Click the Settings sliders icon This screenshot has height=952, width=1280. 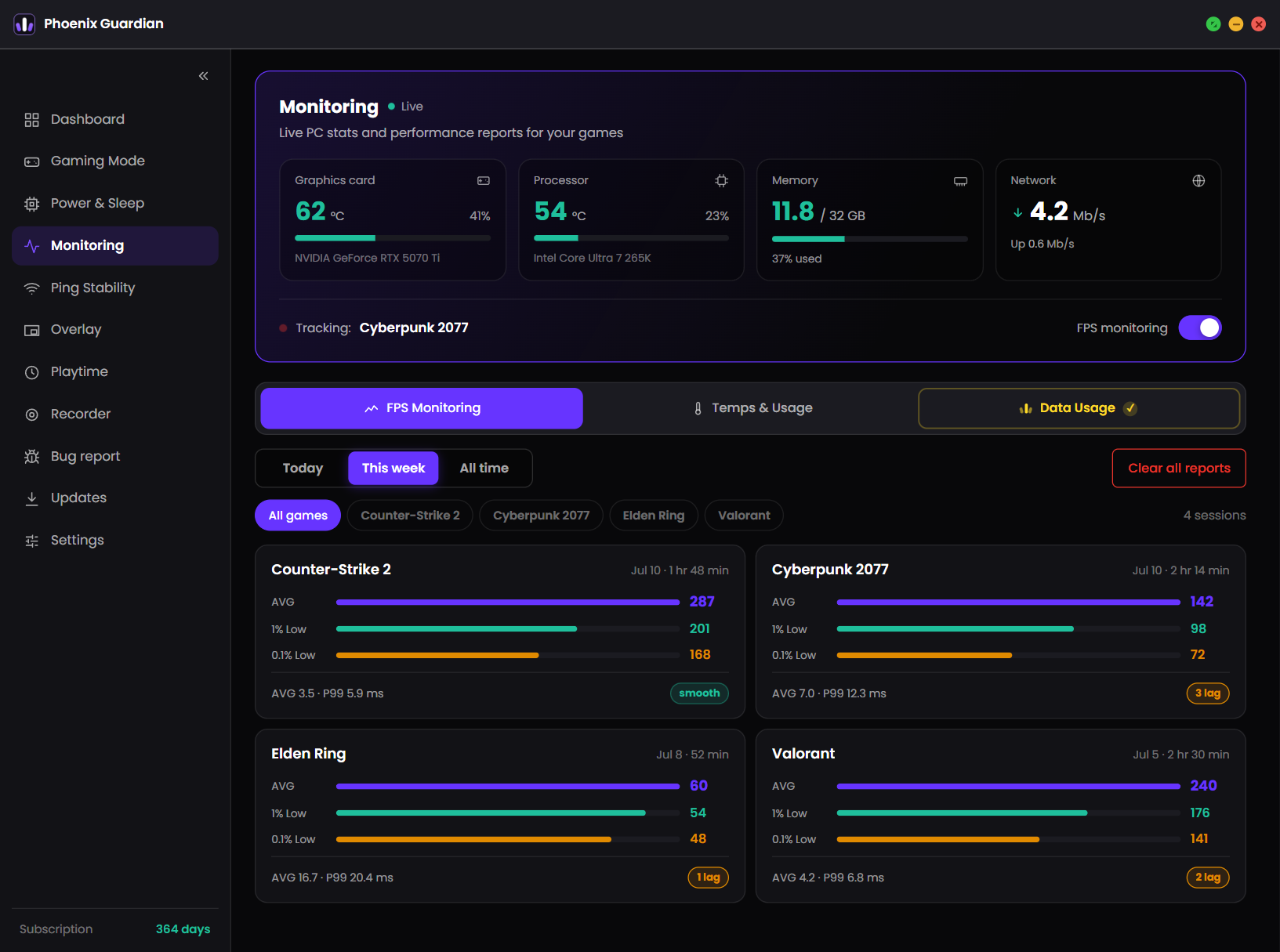tap(31, 541)
